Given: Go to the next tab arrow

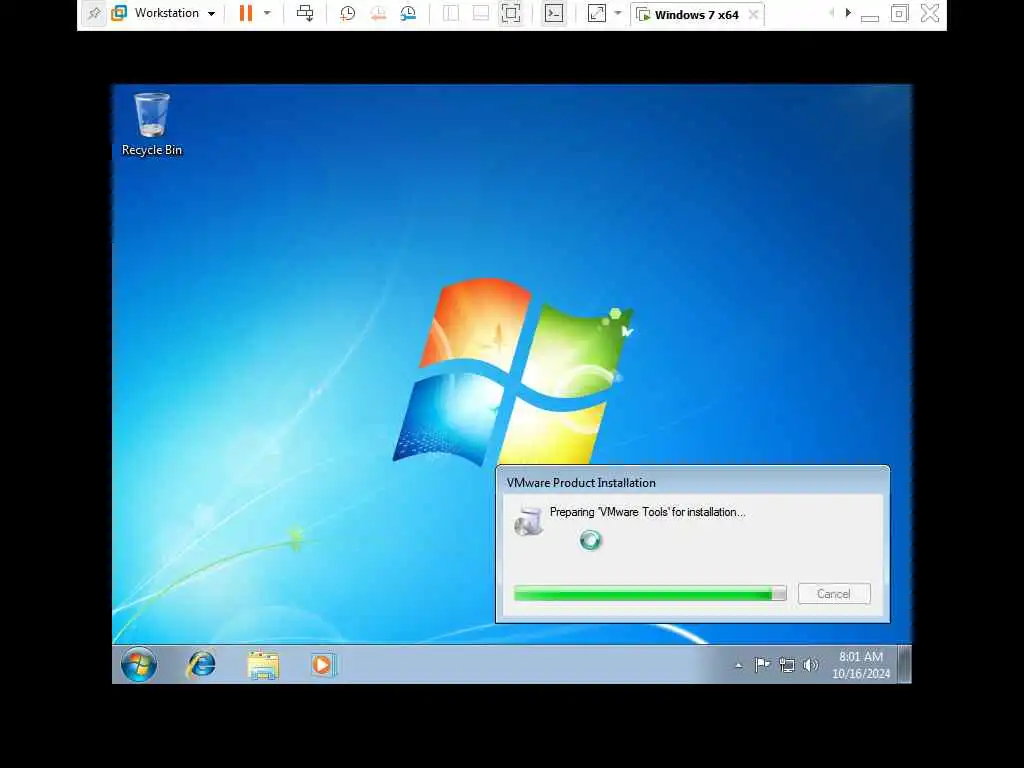Looking at the screenshot, I should pos(848,12).
